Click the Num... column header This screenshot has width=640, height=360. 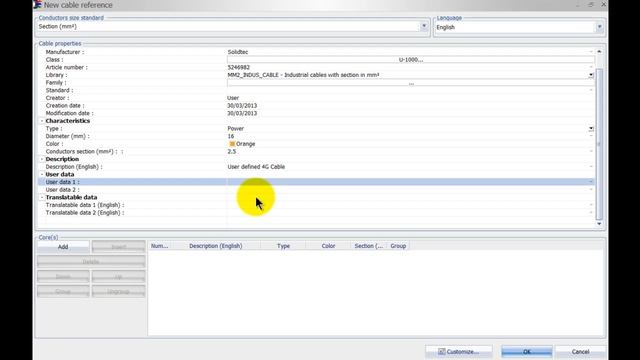tap(159, 246)
